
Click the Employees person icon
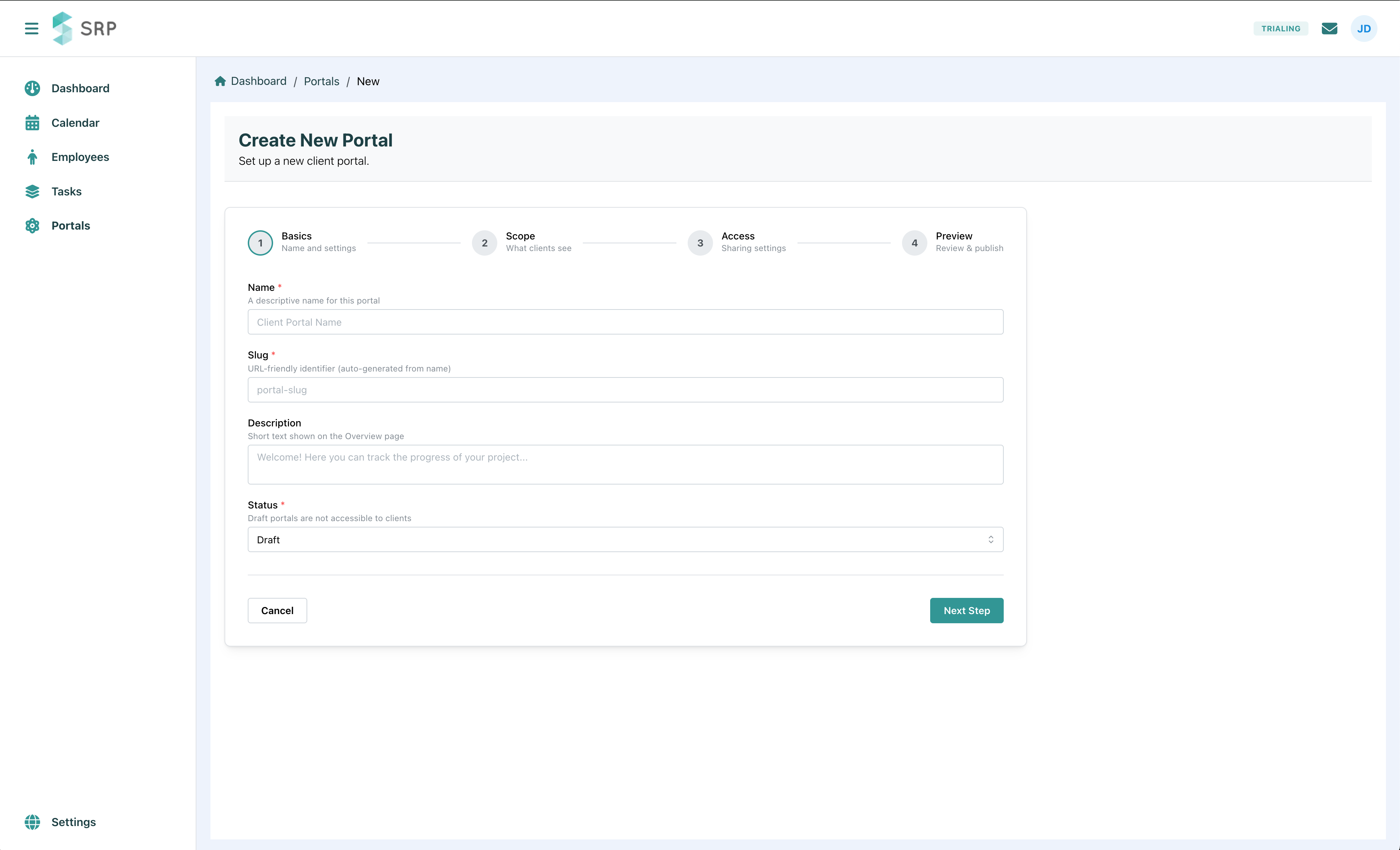[x=32, y=157]
